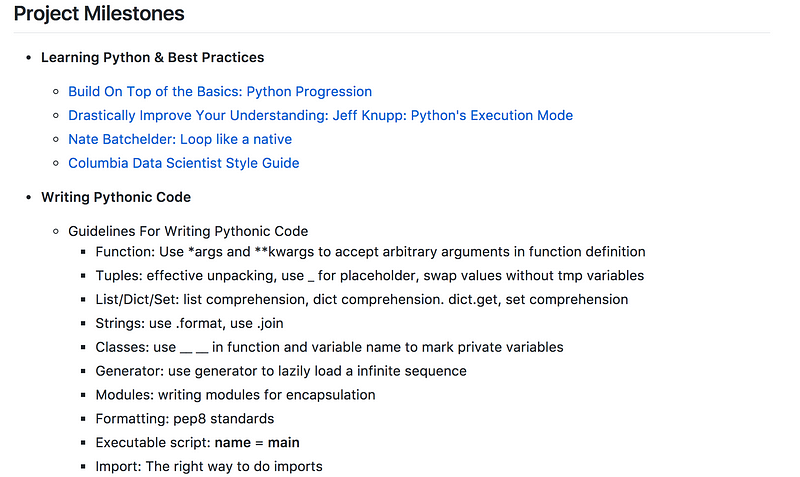Click the Executable script name = main line
The height and width of the screenshot is (477, 800).
click(197, 443)
